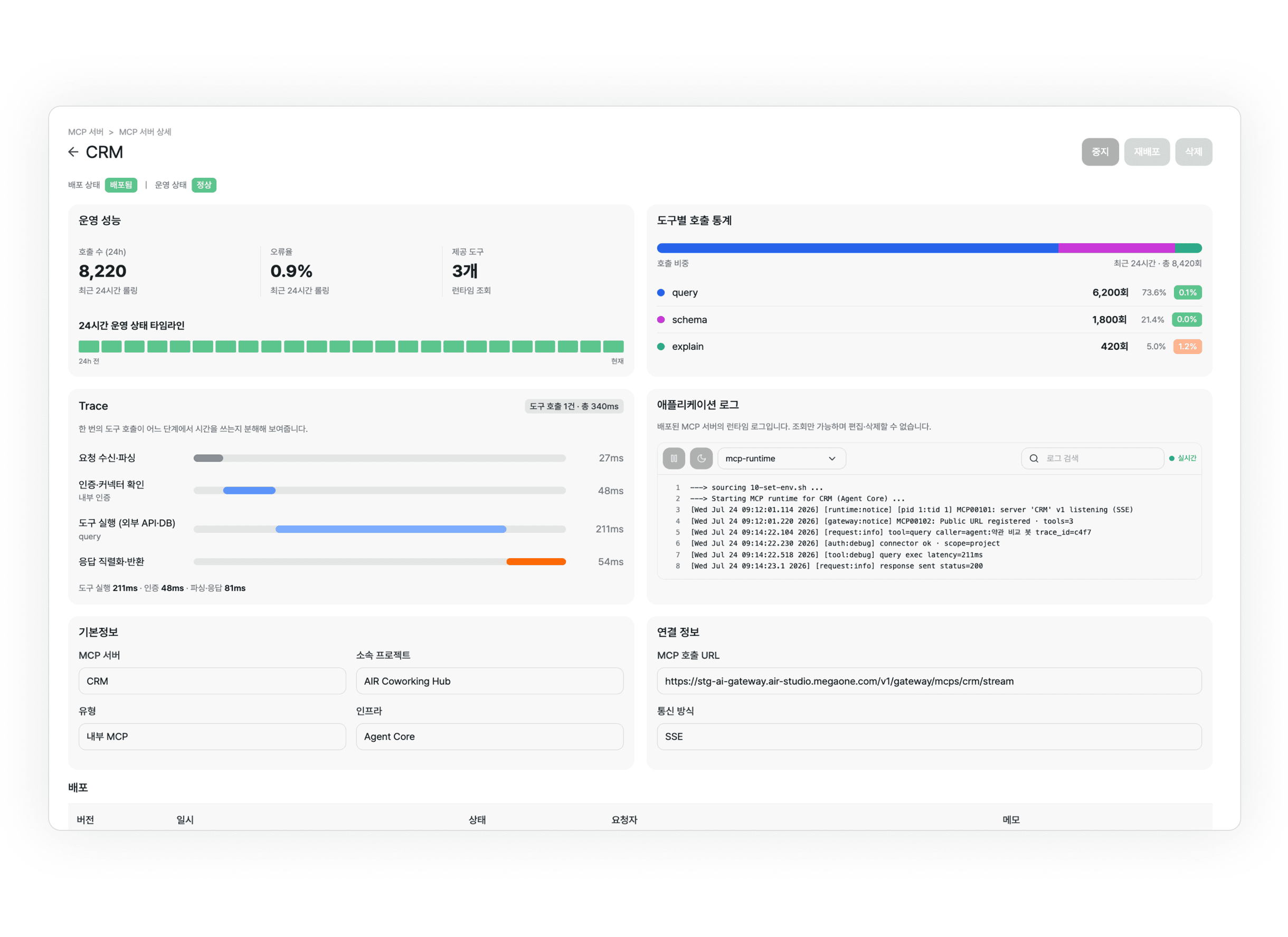Click the 8,220 call count value
Image resolution: width=1288 pixels, height=937 pixels.
[103, 271]
